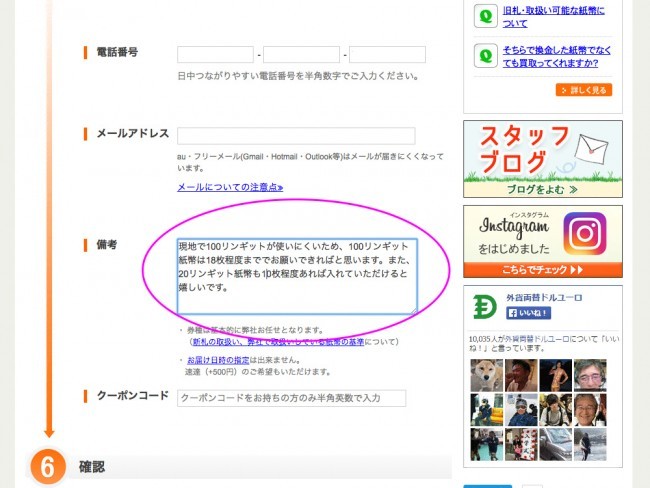
Task: Click the Q icon beside 旧札 question
Action: point(486,16)
